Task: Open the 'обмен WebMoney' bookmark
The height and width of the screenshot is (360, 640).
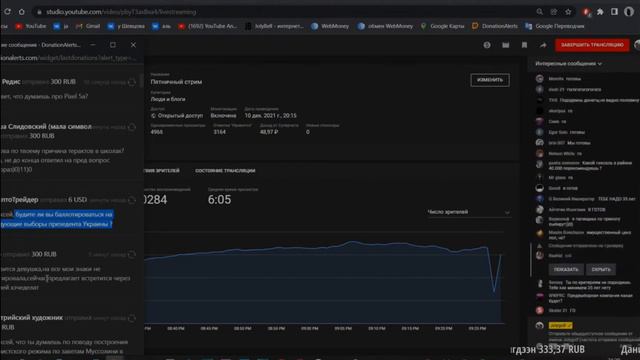Action: [x=385, y=26]
